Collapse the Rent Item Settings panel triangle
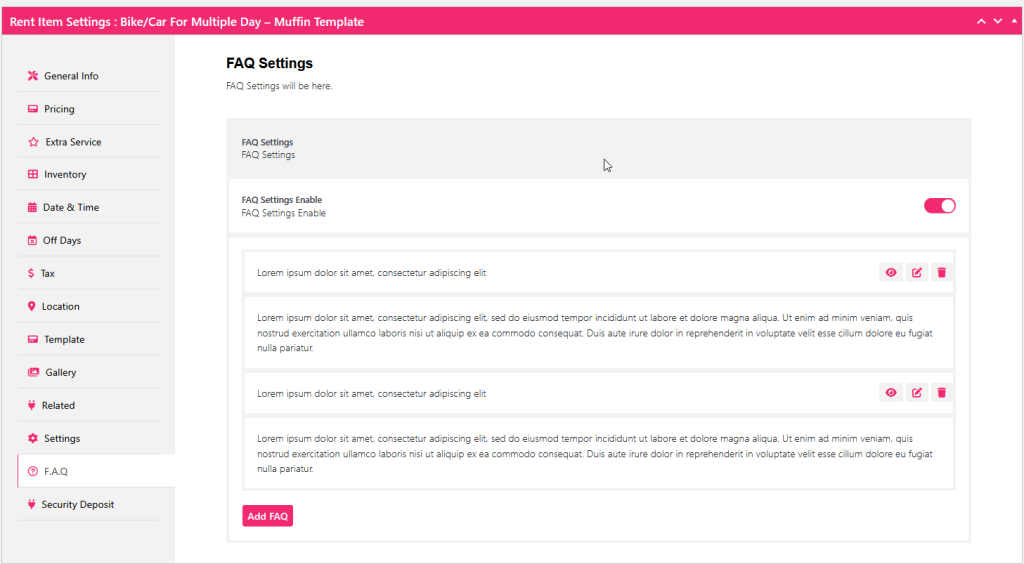The image size is (1024, 564). point(1014,21)
